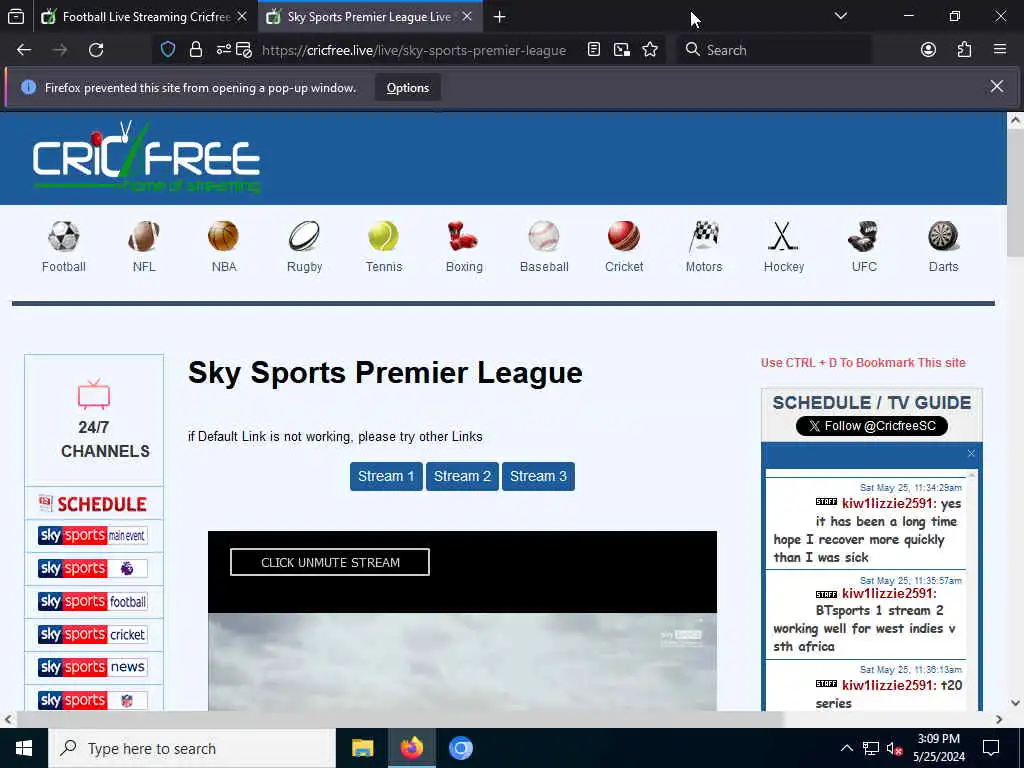This screenshot has width=1024, height=768.
Task: Open picture-in-picture icon in address bar
Action: click(622, 50)
